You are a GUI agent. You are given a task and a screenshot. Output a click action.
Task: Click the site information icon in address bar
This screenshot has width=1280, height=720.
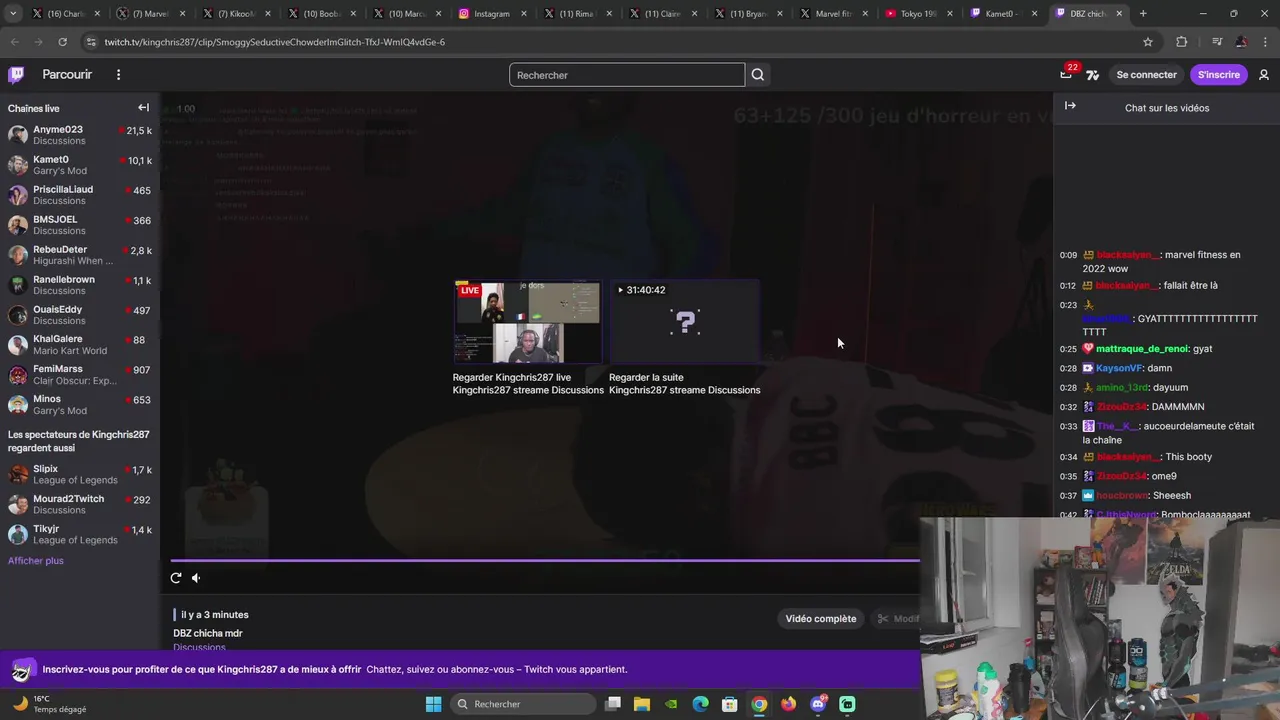click(x=91, y=42)
